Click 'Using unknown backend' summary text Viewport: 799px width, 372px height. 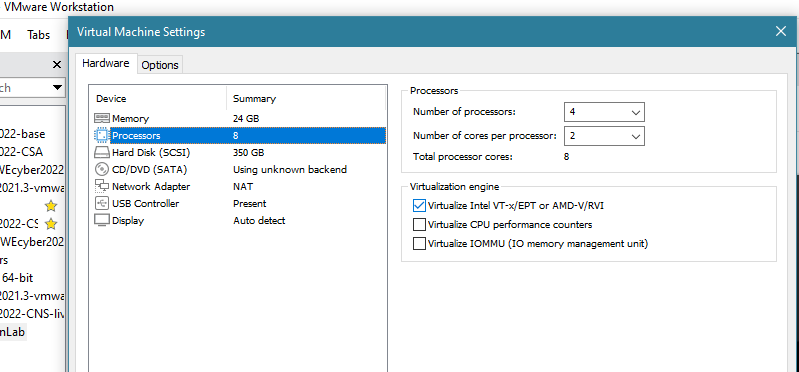click(x=290, y=169)
